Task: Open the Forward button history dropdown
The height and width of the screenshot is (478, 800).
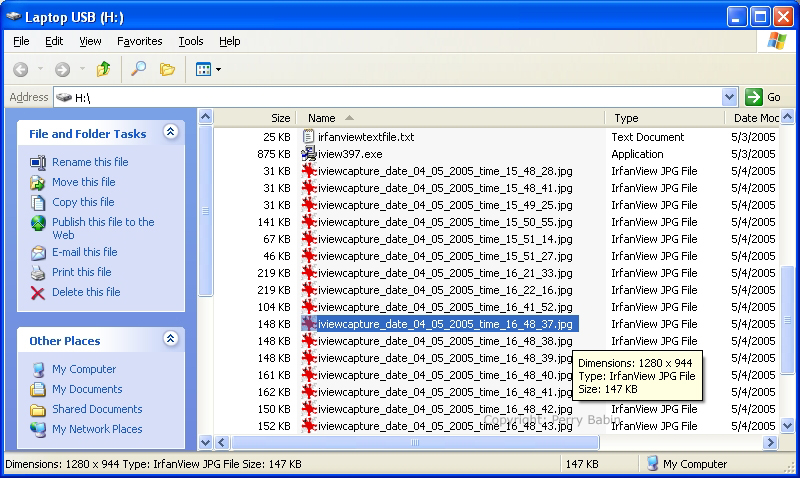Action: pyautogui.click(x=82, y=69)
